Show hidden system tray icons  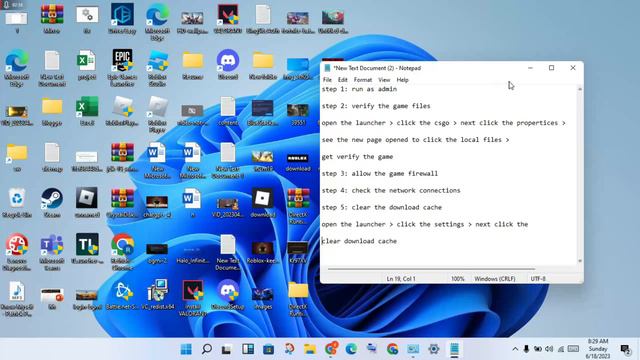(515, 349)
